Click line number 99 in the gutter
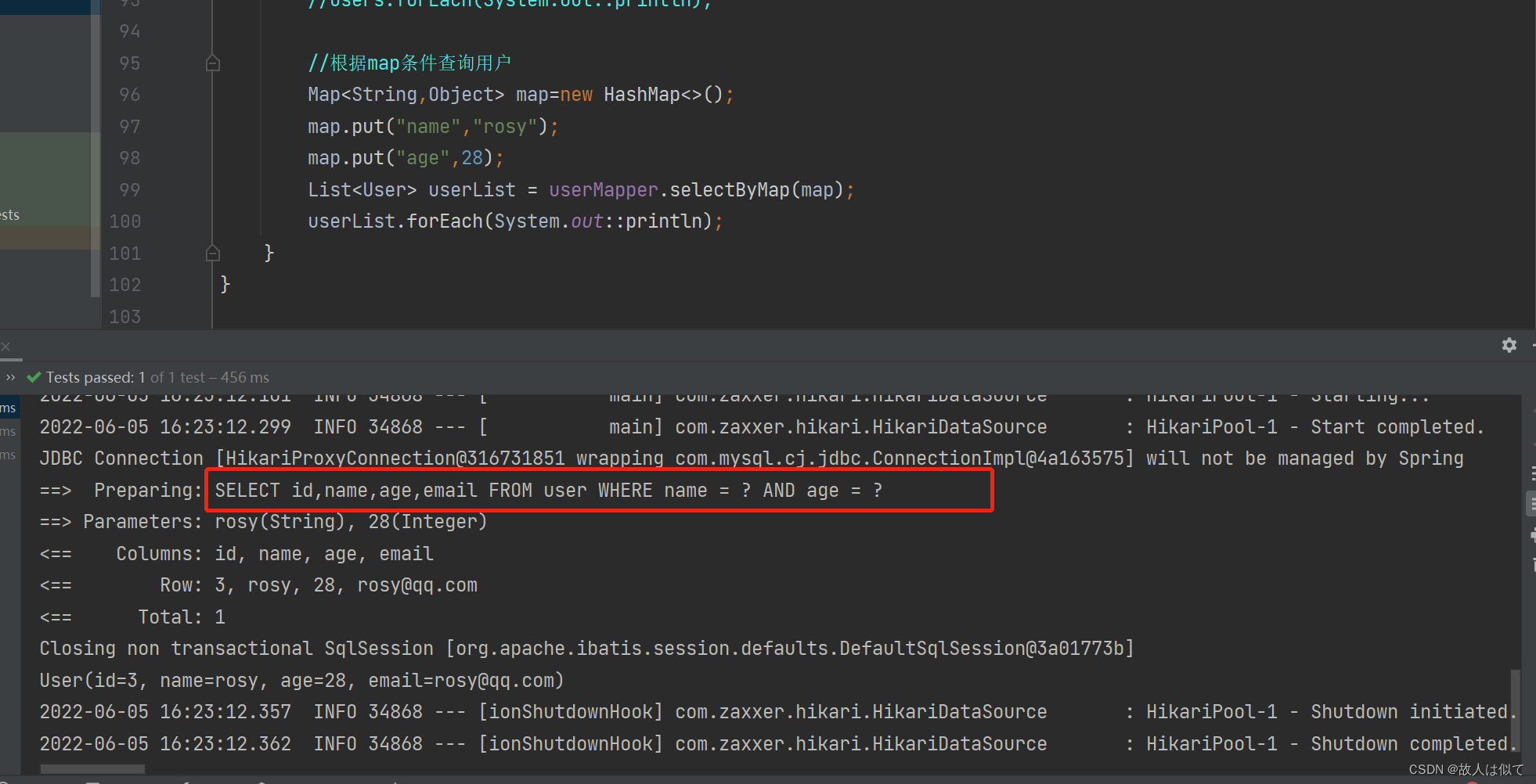 (129, 190)
